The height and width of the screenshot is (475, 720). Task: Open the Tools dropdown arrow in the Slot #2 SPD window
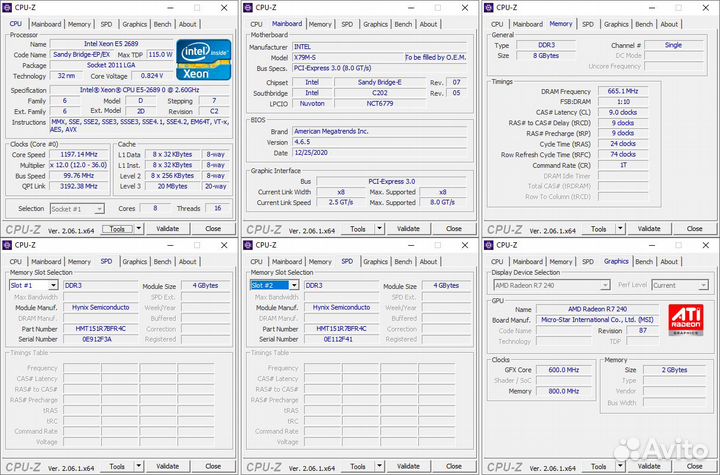click(x=379, y=466)
